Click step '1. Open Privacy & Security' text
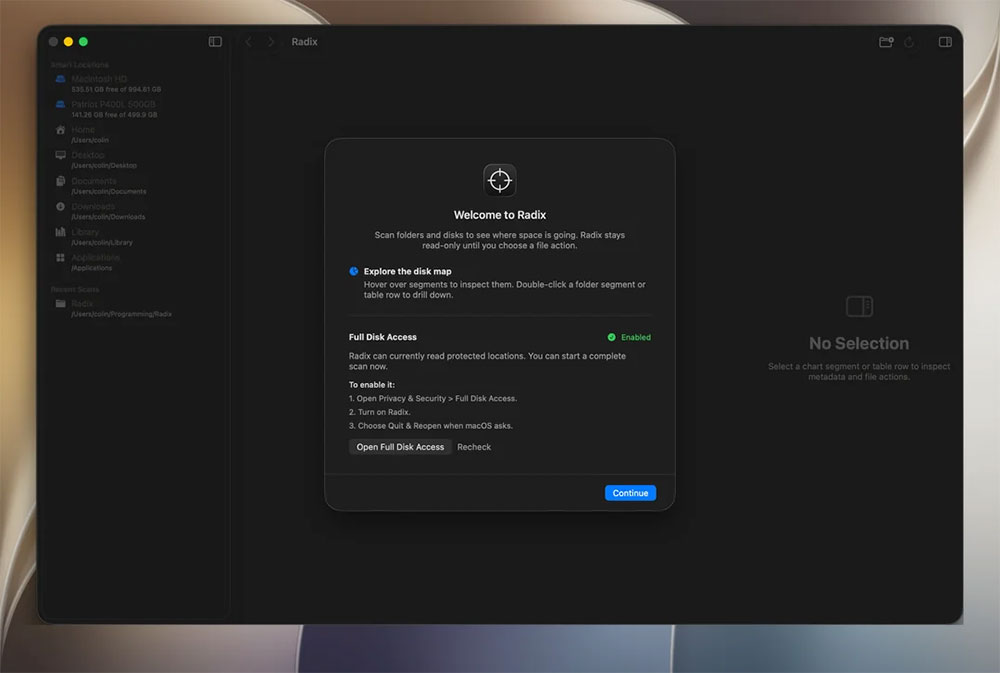Image resolution: width=1000 pixels, height=673 pixels. 432,398
